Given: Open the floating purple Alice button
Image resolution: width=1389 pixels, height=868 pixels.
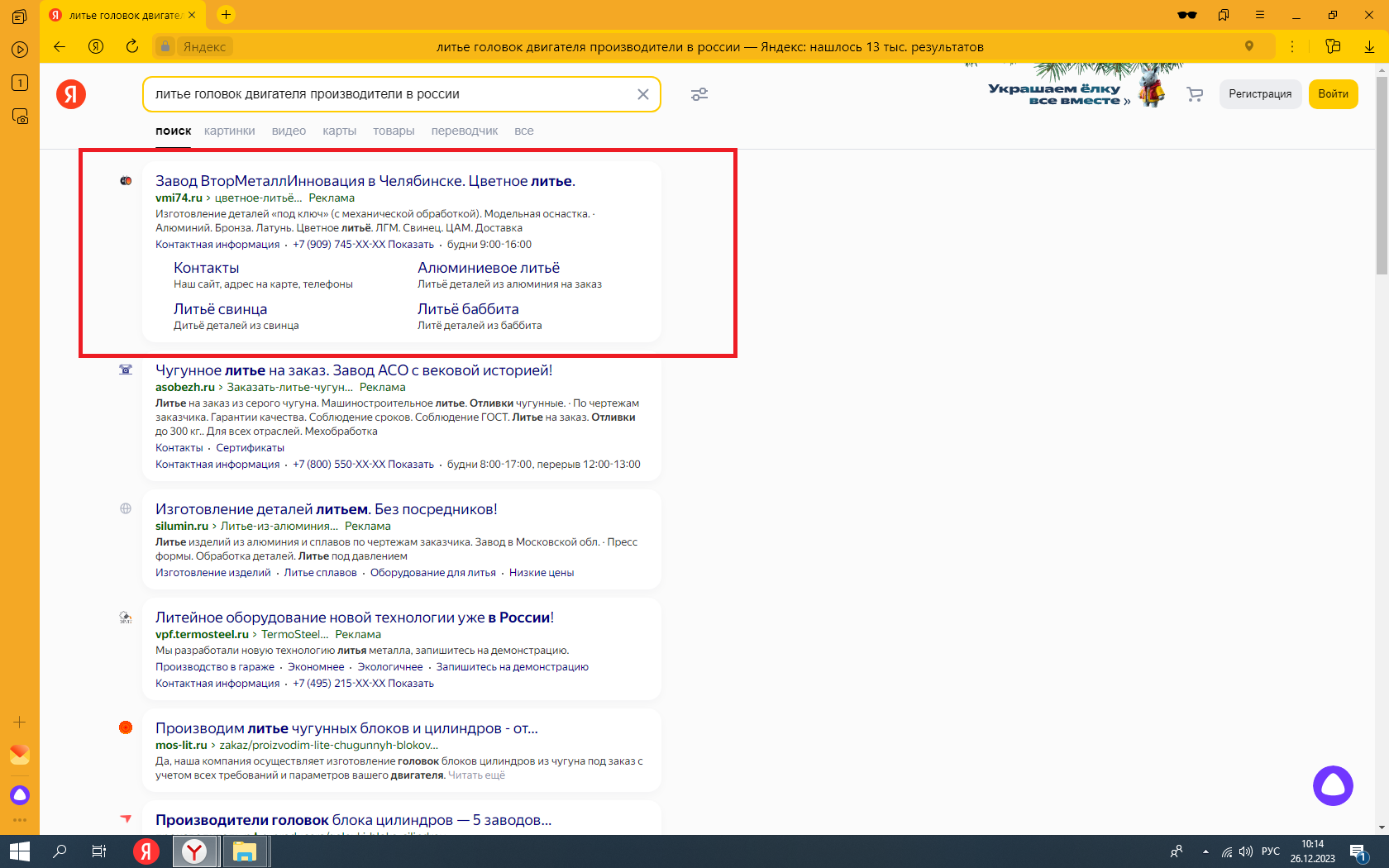Looking at the screenshot, I should pyautogui.click(x=1333, y=785).
